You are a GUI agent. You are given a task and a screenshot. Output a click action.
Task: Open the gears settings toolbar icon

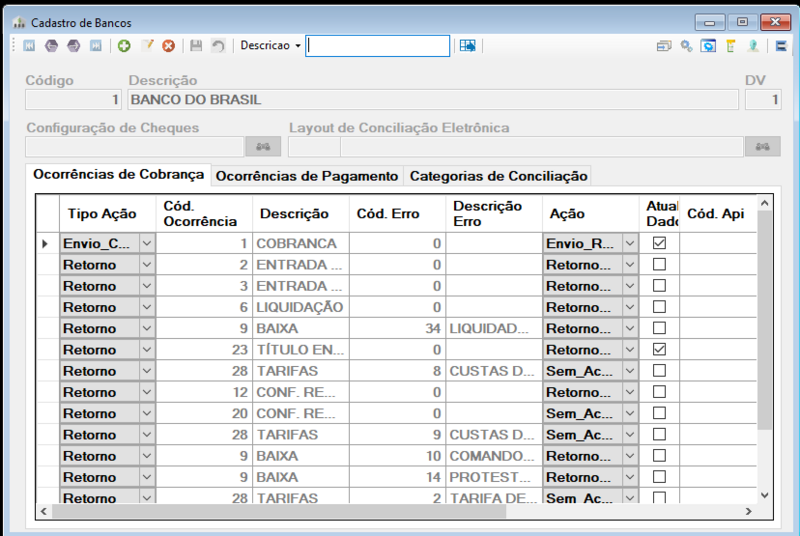pos(686,46)
